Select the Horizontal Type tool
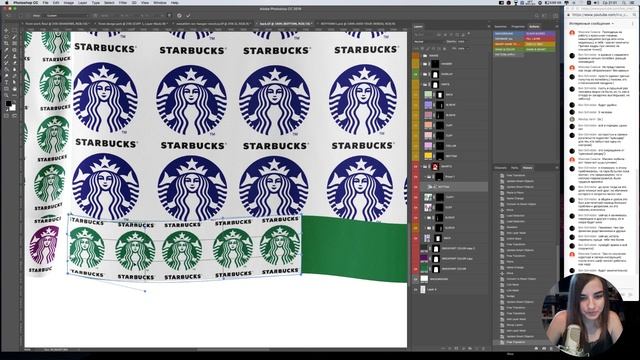 pyautogui.click(x=6, y=82)
